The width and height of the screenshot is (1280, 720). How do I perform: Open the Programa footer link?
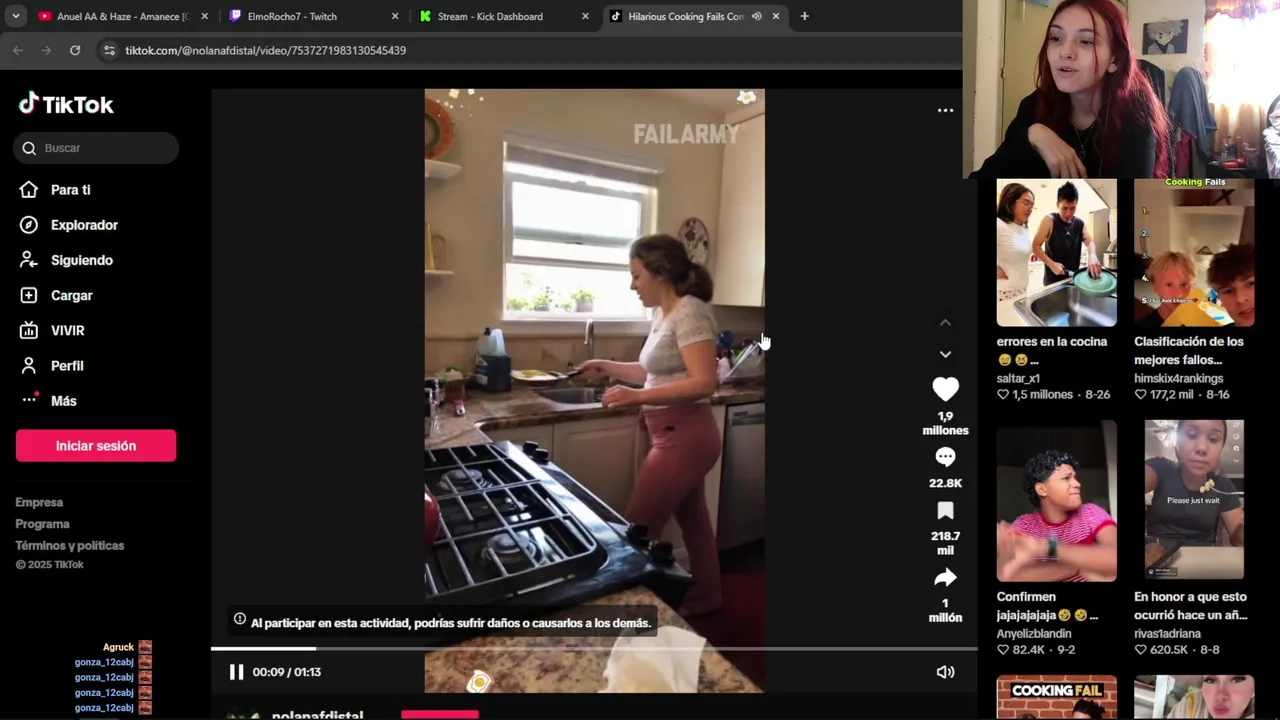click(42, 524)
